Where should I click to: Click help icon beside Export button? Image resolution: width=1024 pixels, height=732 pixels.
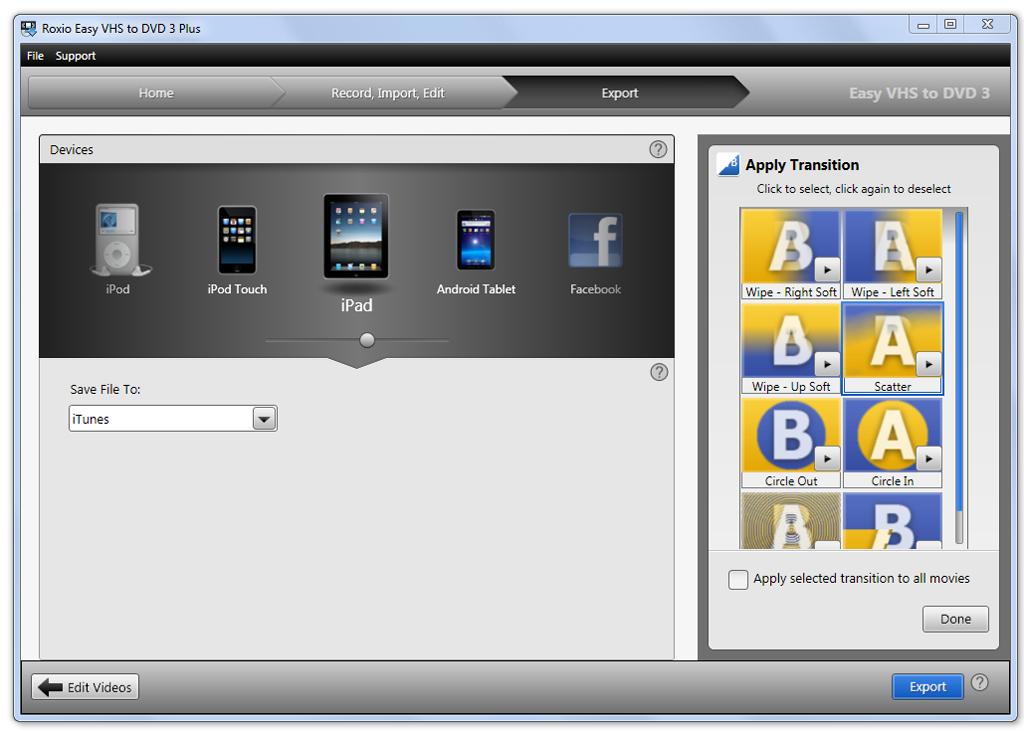point(980,682)
